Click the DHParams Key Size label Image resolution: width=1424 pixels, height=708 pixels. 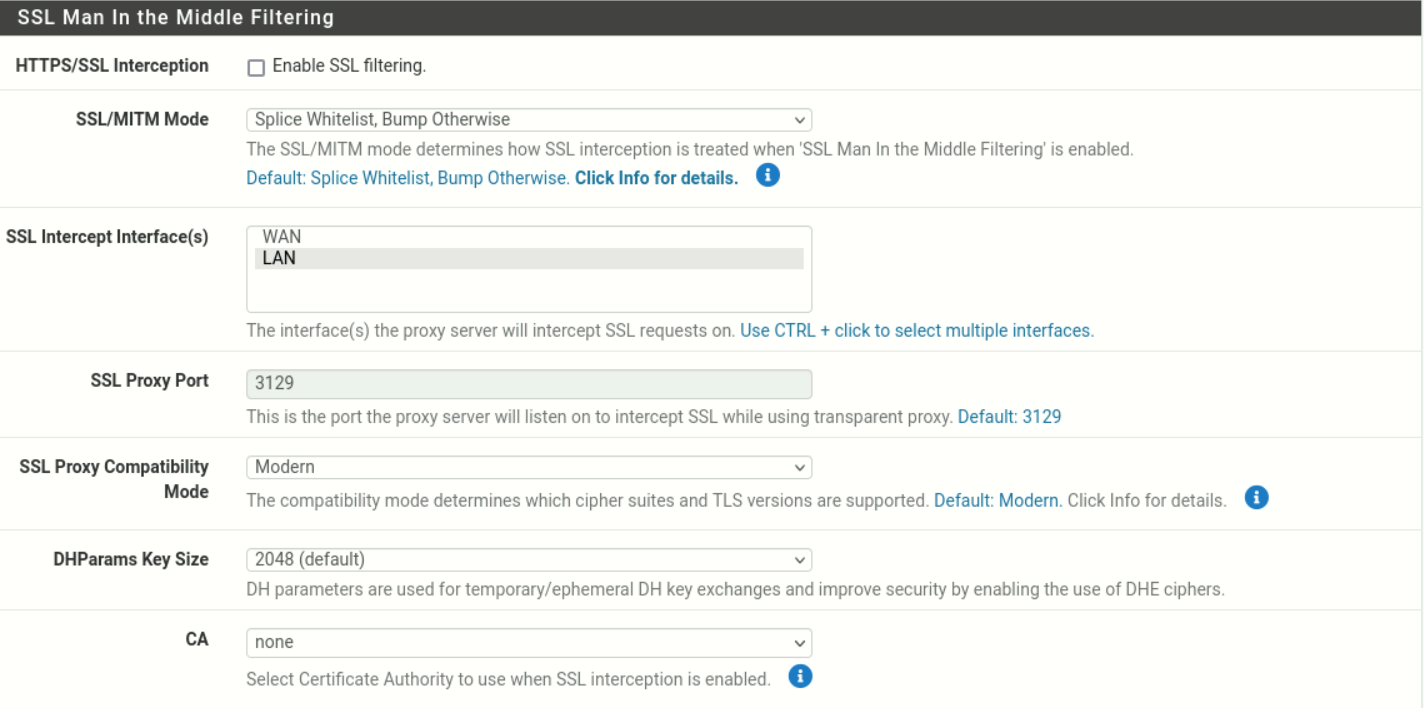pos(130,559)
